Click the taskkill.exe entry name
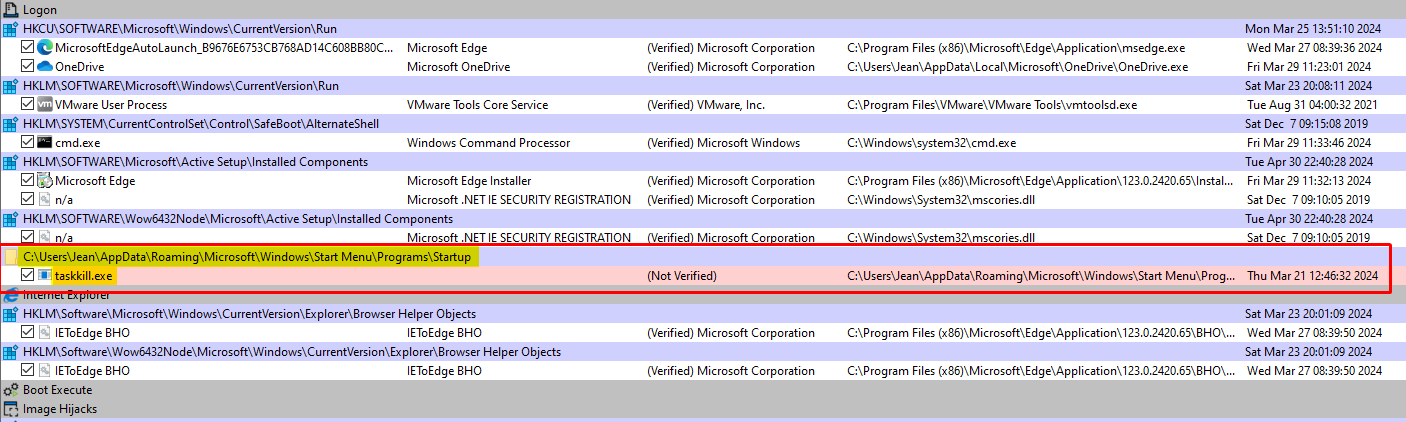1406x422 pixels. (84, 275)
